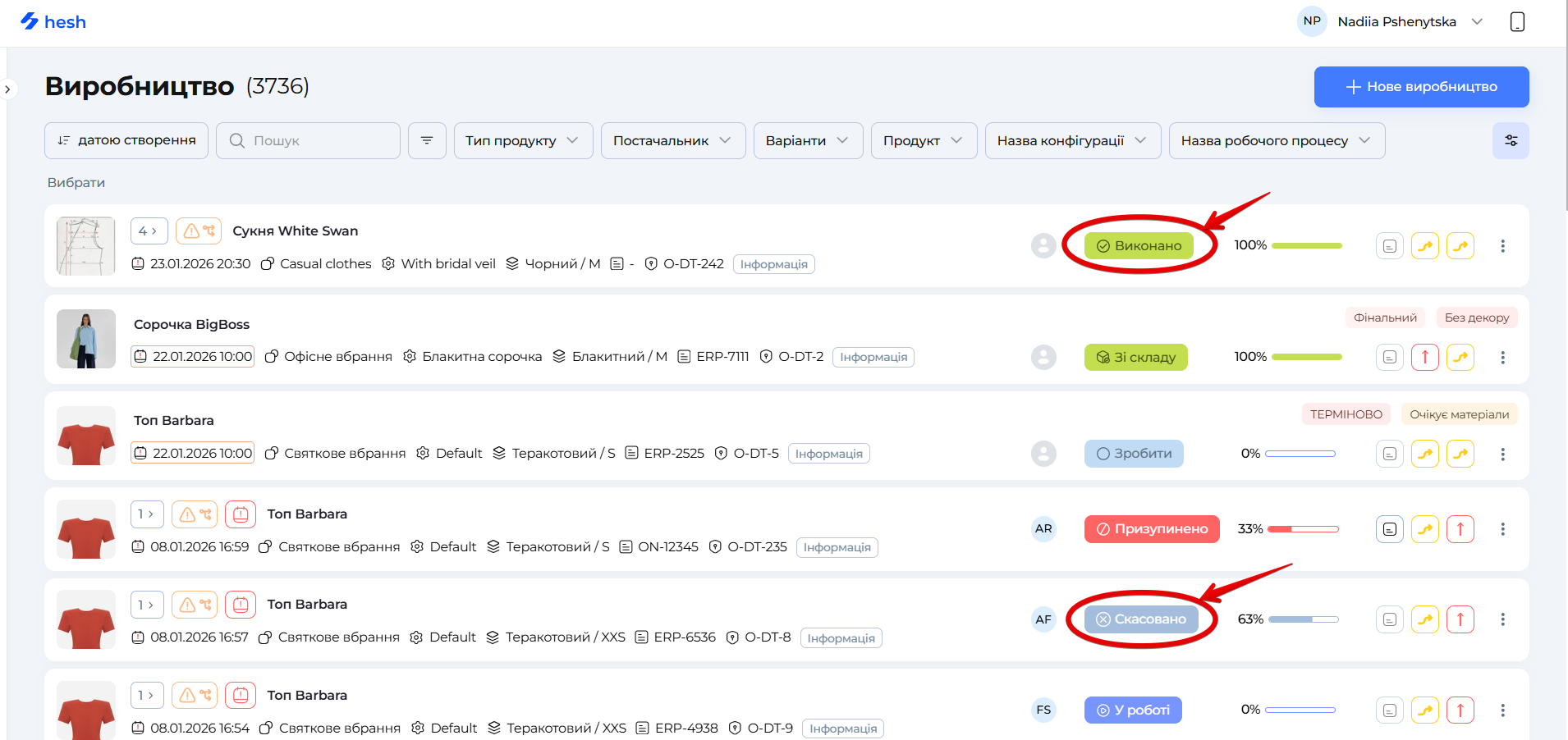The image size is (1568, 740).
Task: Toggle sort by датою створення
Action: 126,140
